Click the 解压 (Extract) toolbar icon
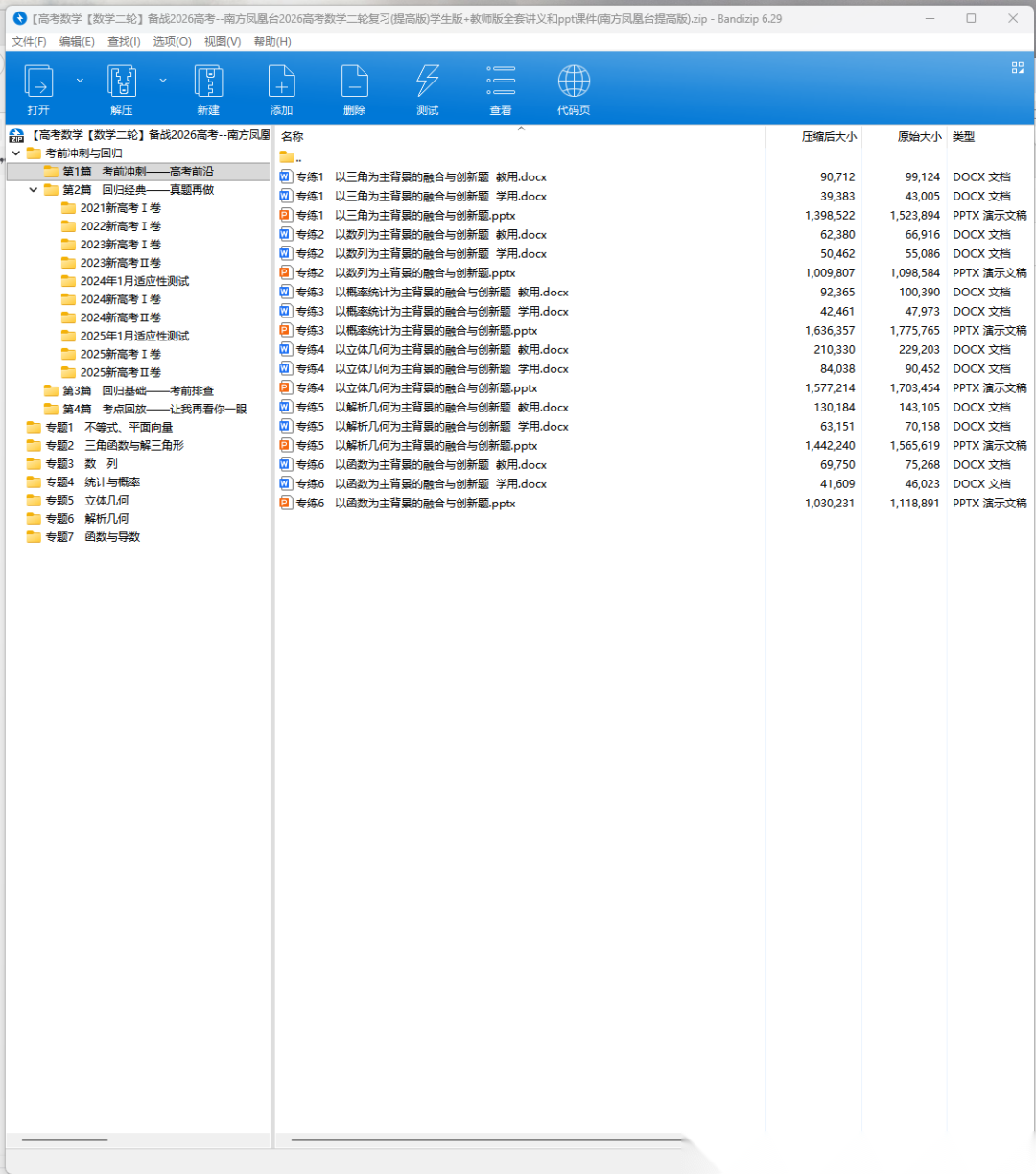Image resolution: width=1036 pixels, height=1174 pixels. coord(122,82)
